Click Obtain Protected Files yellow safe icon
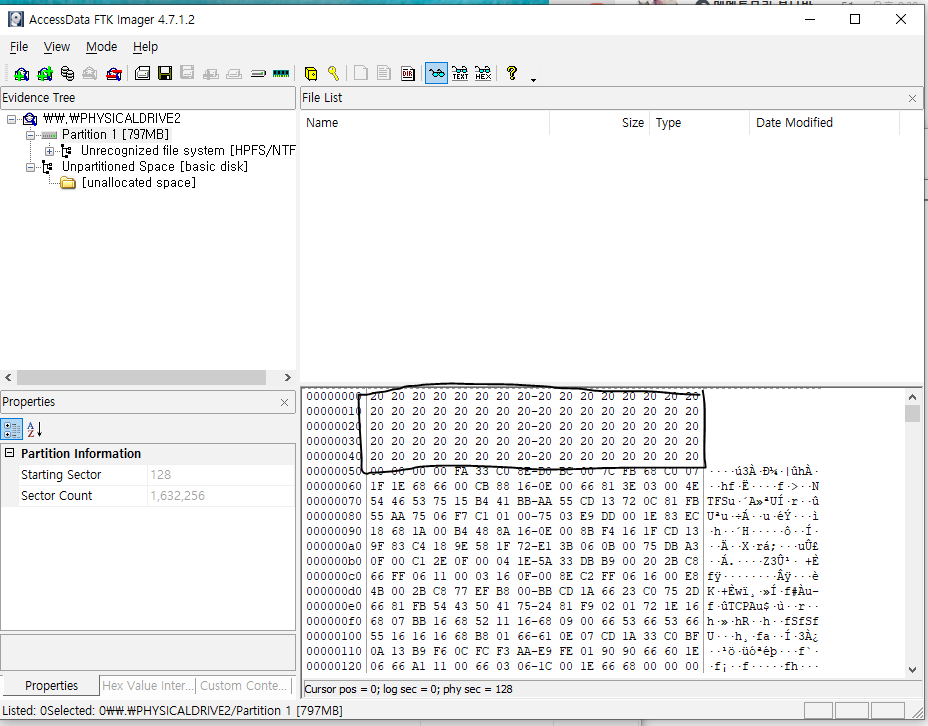This screenshot has width=928, height=726. click(x=311, y=73)
